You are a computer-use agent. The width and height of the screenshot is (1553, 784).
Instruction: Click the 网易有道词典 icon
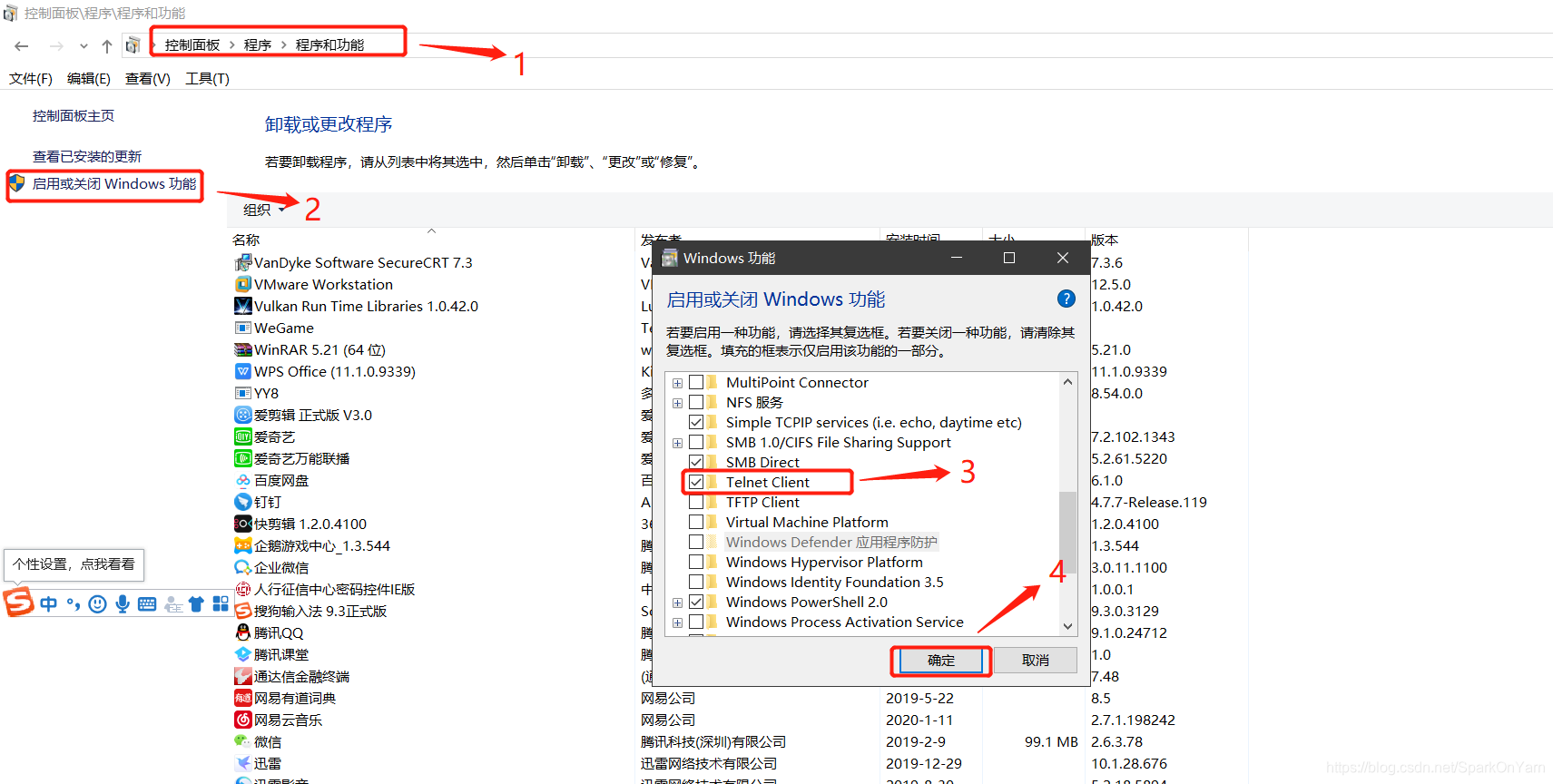click(242, 699)
